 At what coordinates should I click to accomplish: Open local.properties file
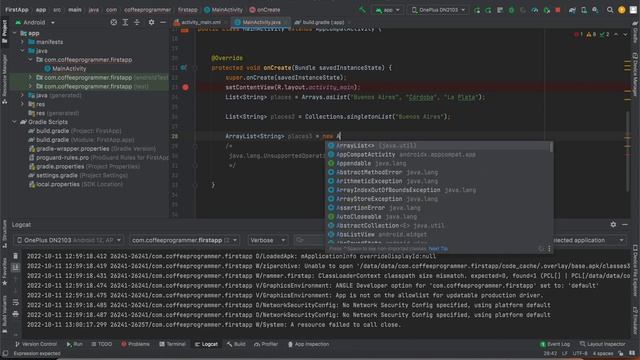pyautogui.click(x=76, y=184)
